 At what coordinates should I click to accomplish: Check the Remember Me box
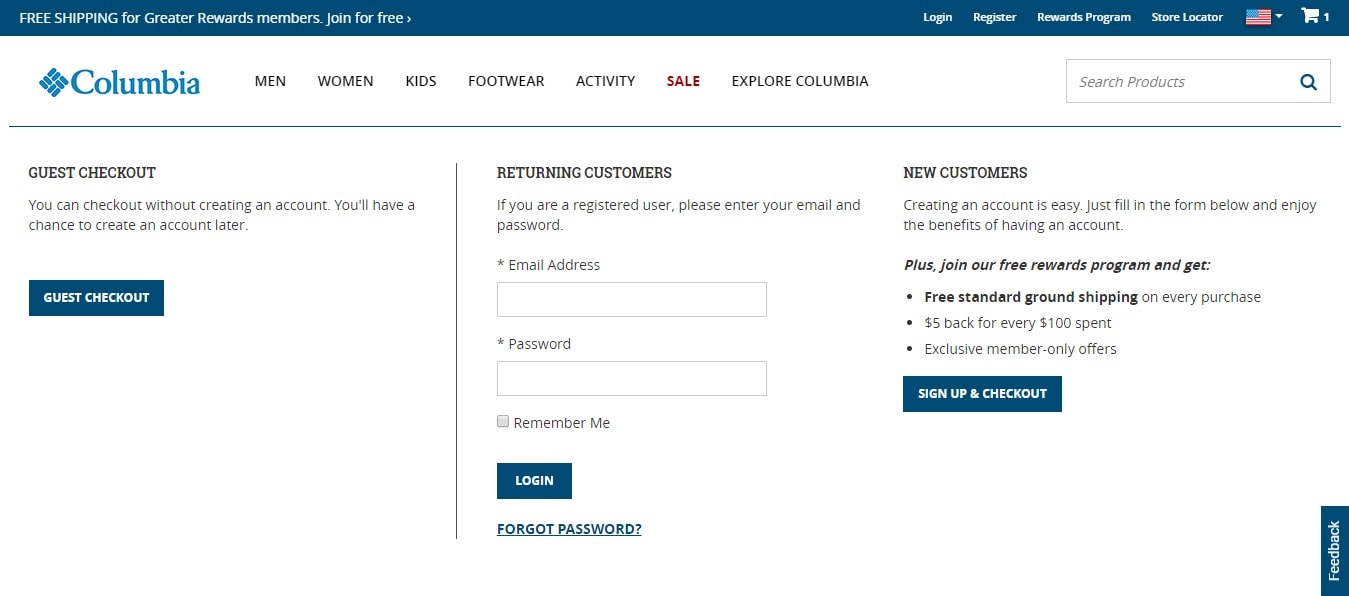click(503, 421)
